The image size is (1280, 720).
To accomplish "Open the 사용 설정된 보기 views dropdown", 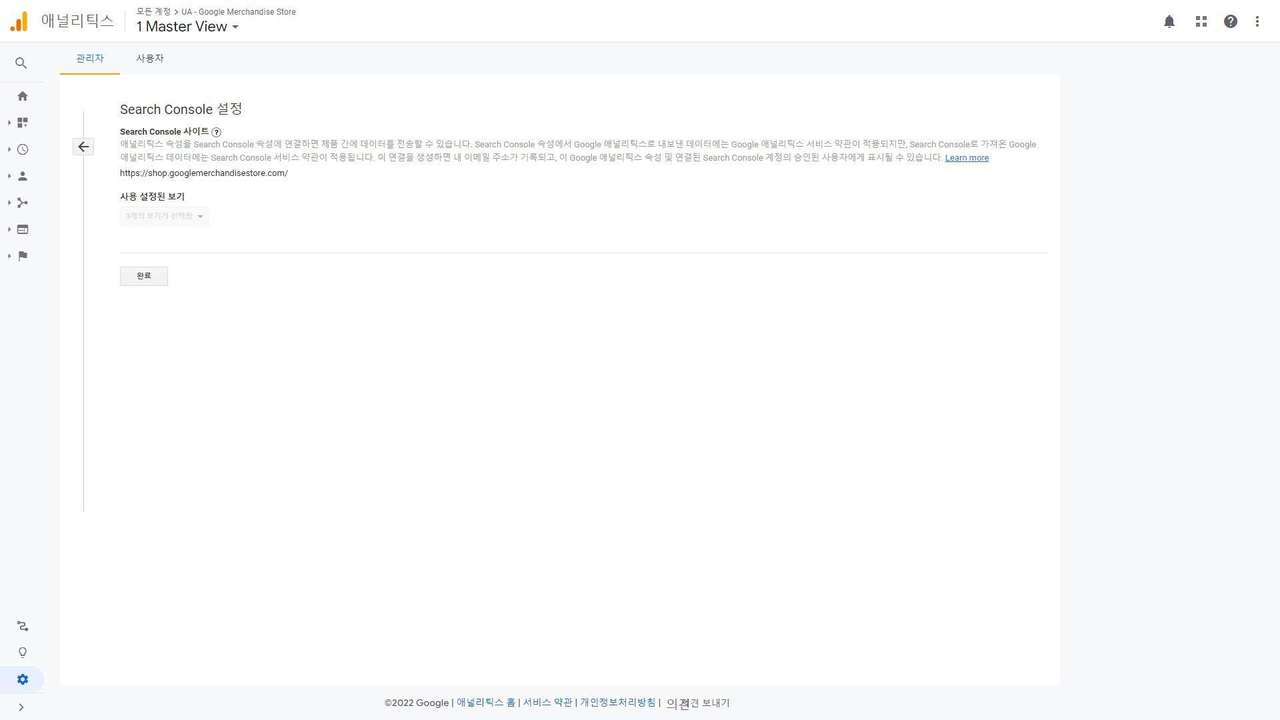I will [164, 216].
